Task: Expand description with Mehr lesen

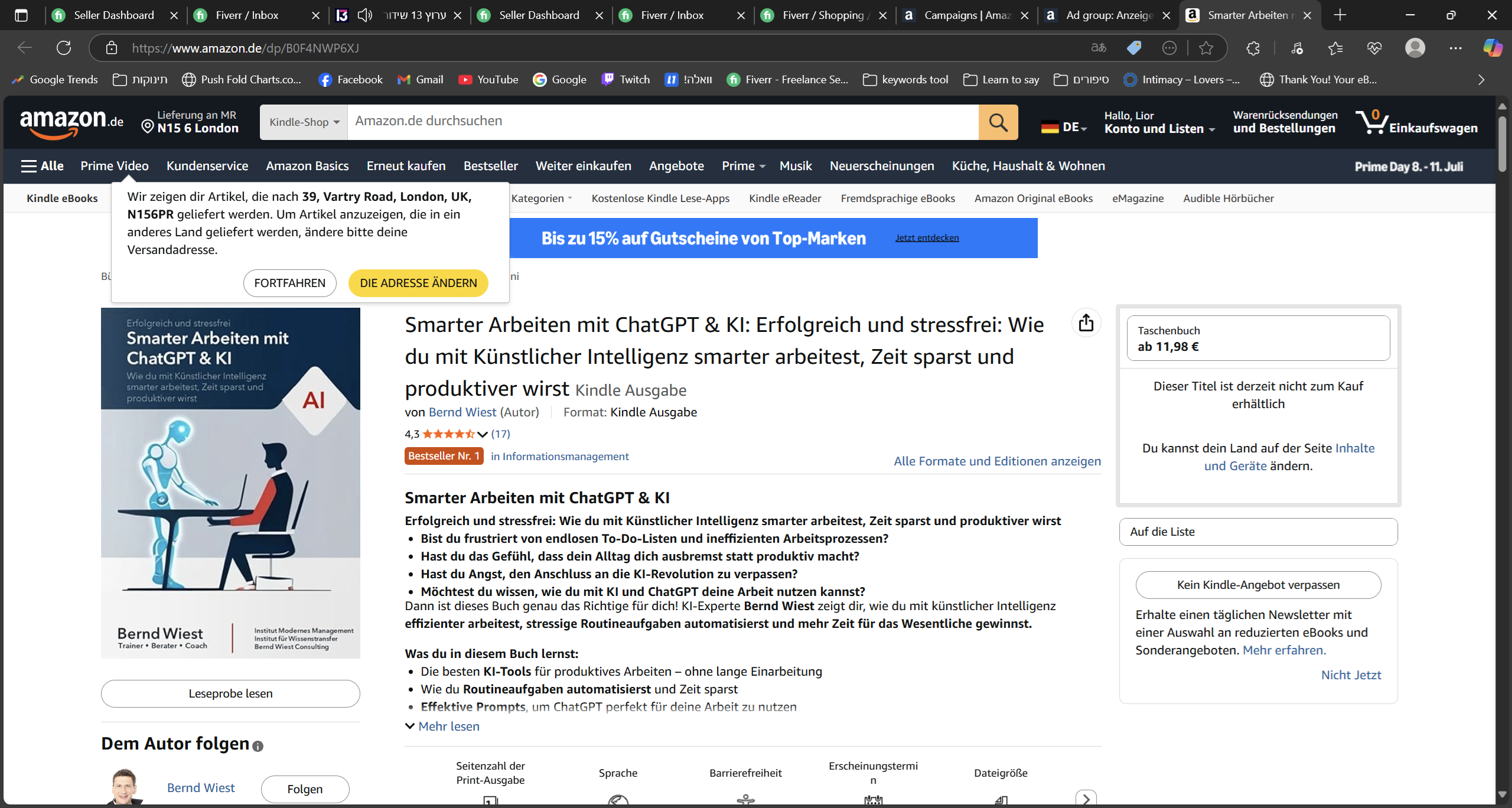Action: [442, 726]
